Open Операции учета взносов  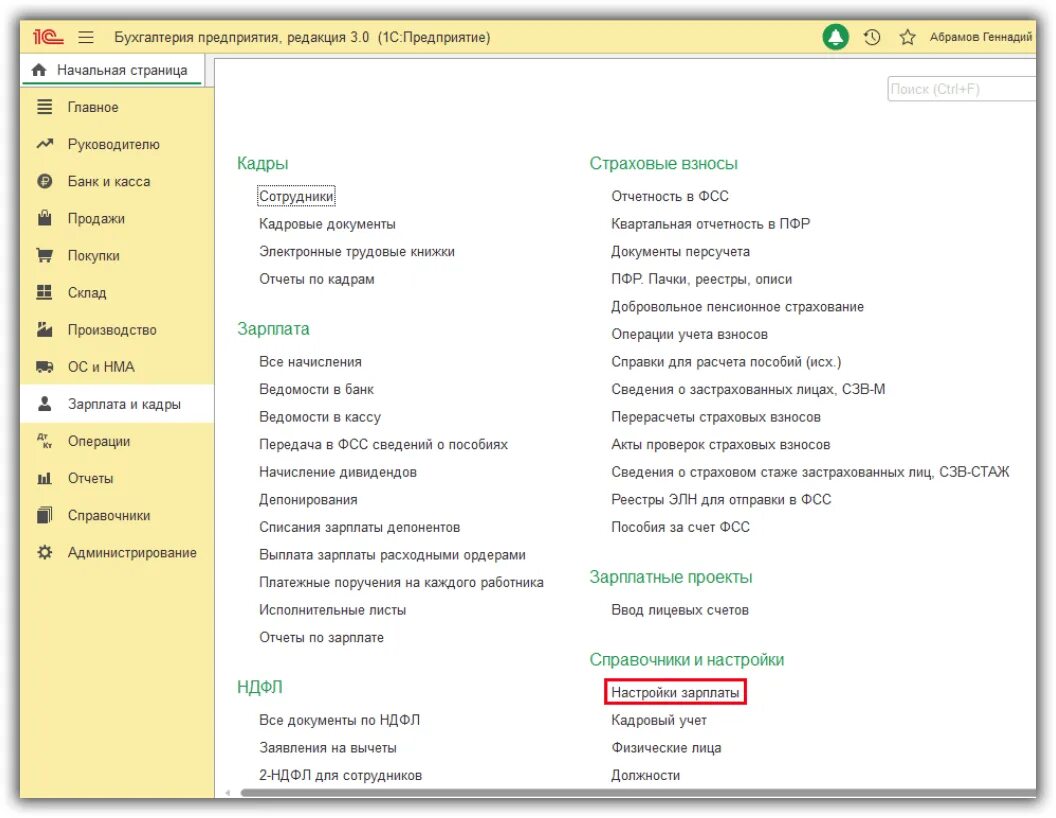coord(690,334)
